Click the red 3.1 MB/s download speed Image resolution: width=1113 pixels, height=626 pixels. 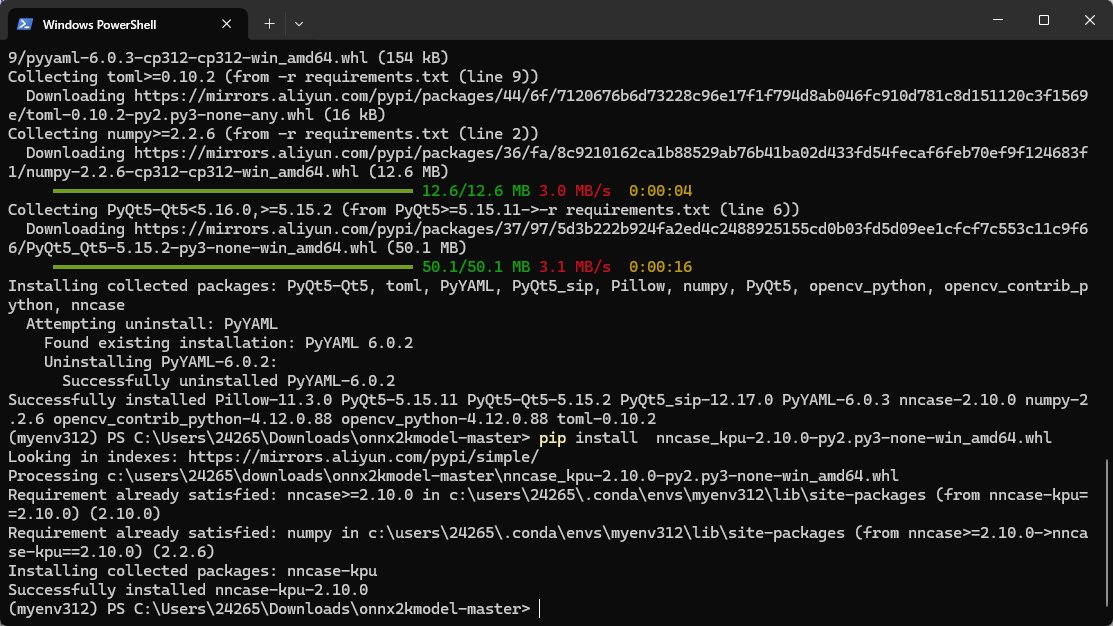click(x=574, y=267)
